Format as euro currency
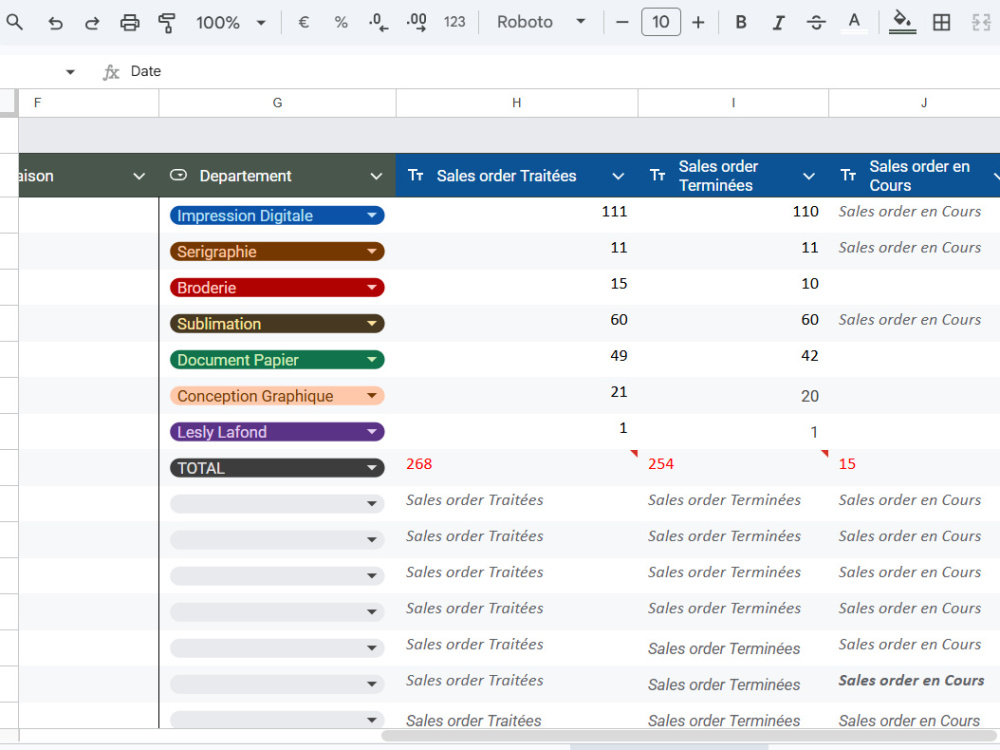The width and height of the screenshot is (1000, 750). pyautogui.click(x=304, y=22)
